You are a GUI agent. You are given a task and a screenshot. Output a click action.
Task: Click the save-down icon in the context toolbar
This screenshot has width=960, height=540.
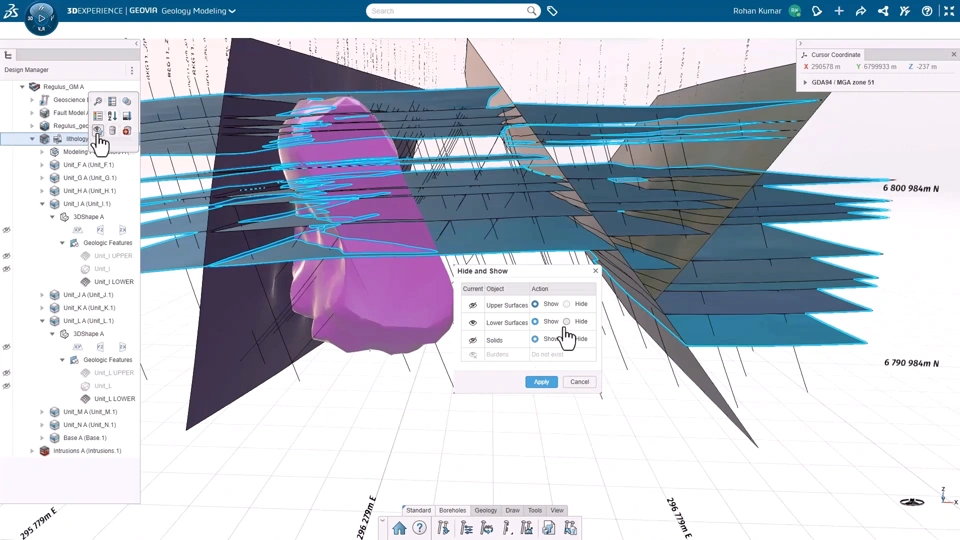[x=127, y=116]
